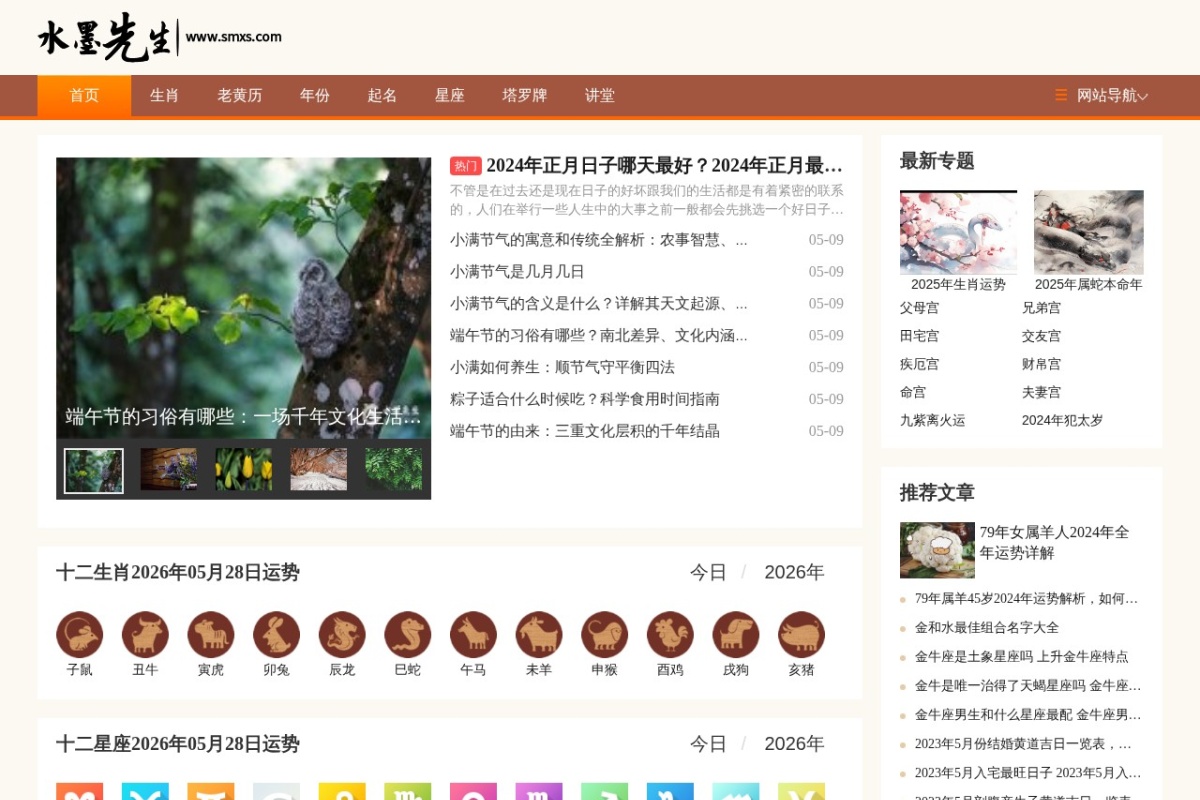Open the 子鼠 zodiac icon

80,635
